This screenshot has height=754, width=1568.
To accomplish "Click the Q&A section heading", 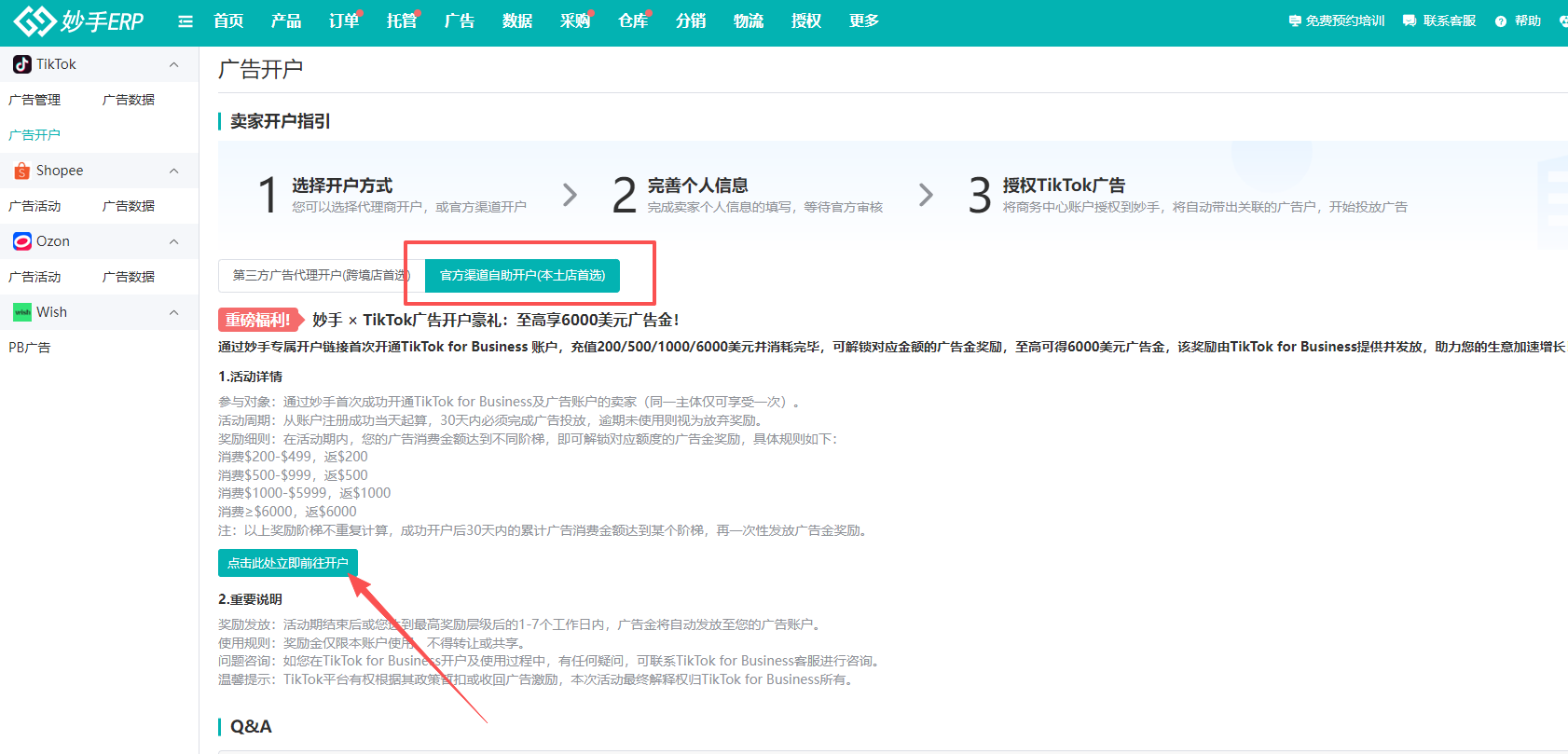I will point(251,727).
